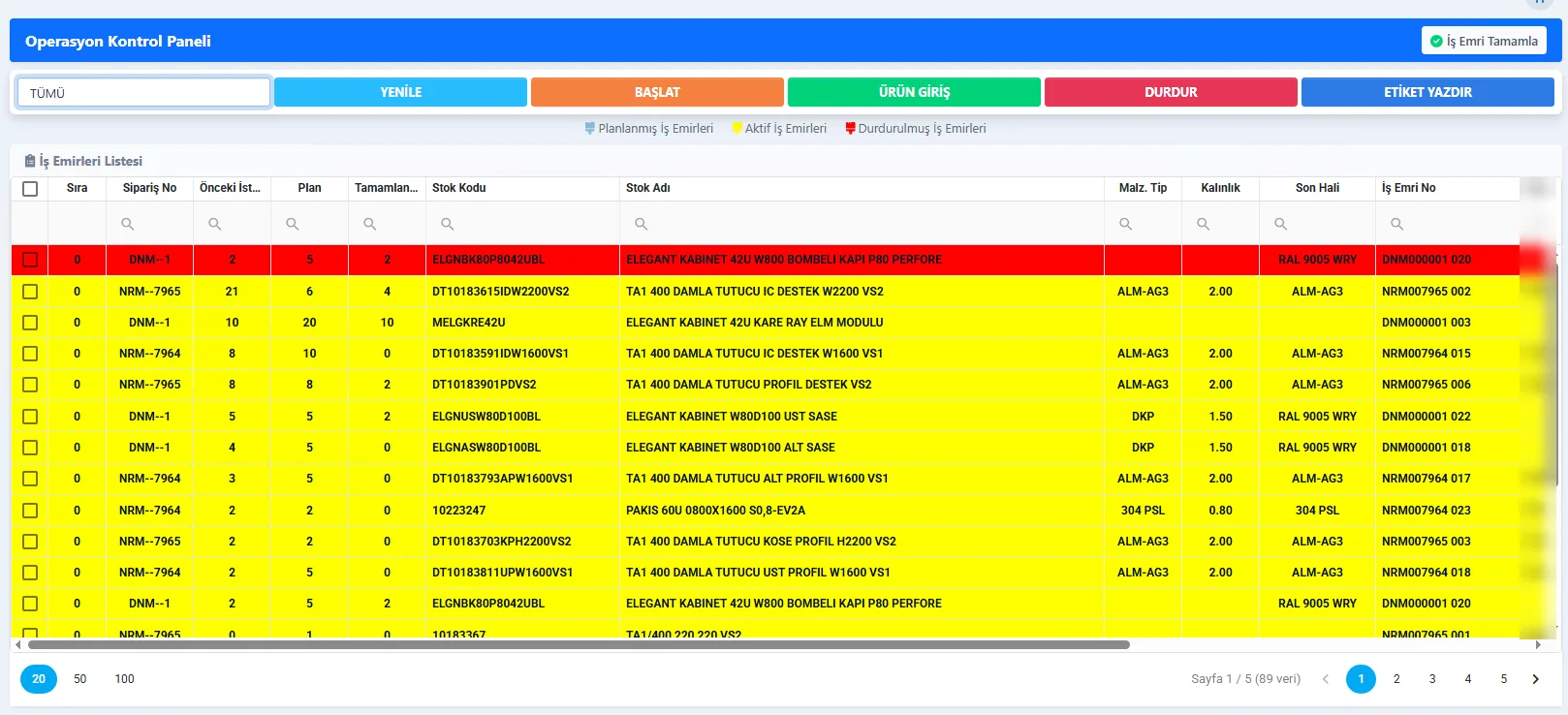
Task: Go to previous page with left chevron
Action: click(1326, 679)
